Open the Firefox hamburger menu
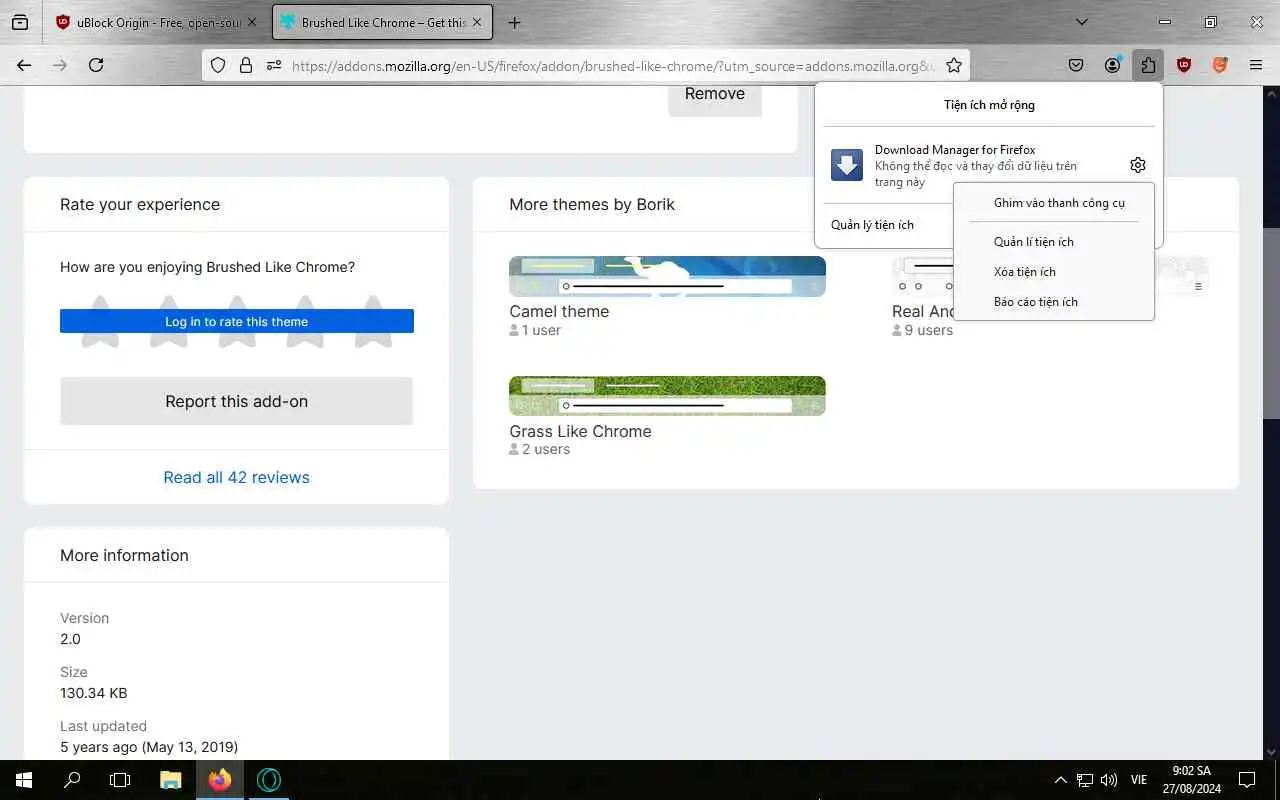This screenshot has width=1280, height=800. click(1256, 65)
